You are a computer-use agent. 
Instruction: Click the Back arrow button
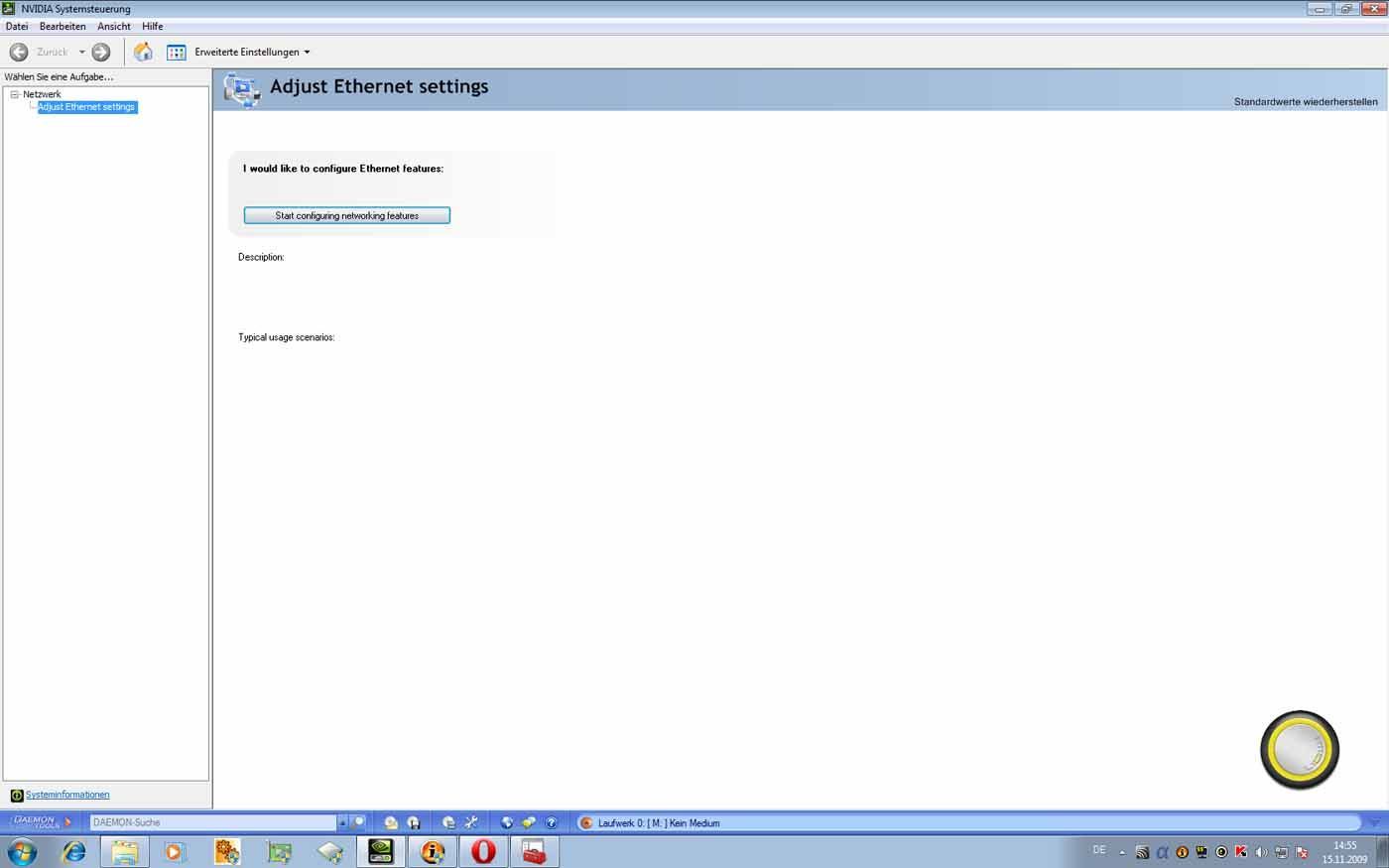pos(19,52)
